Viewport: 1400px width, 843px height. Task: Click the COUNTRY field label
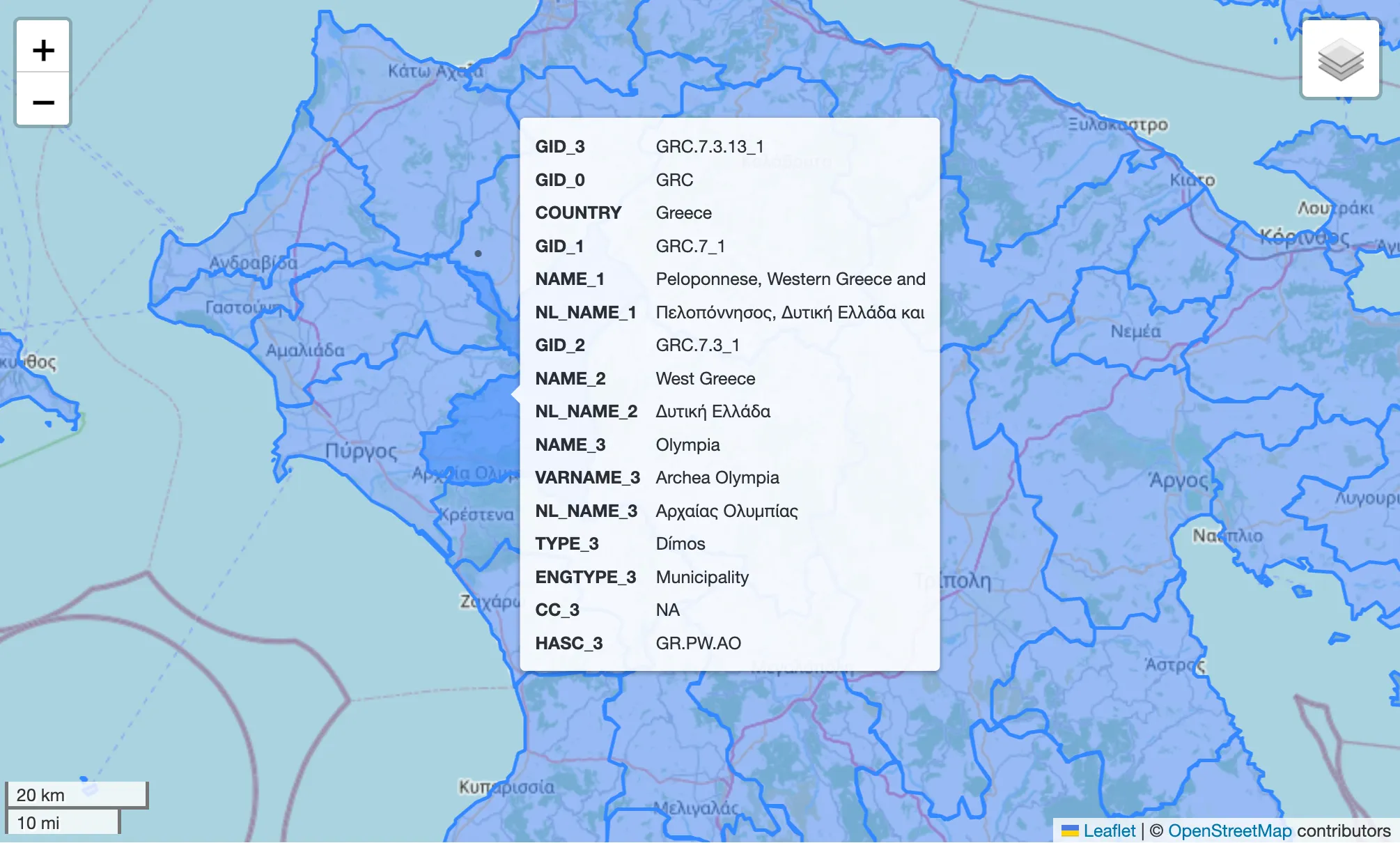[578, 212]
